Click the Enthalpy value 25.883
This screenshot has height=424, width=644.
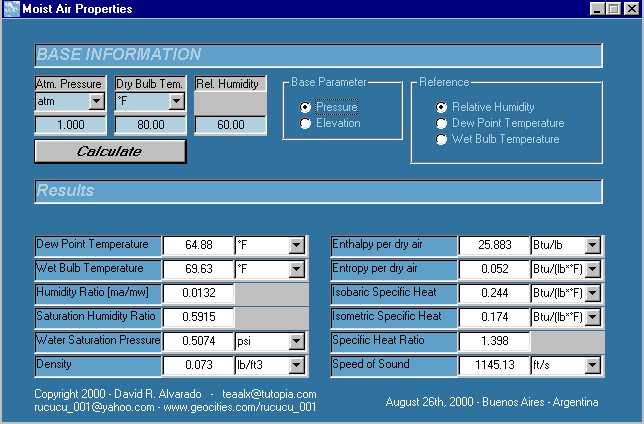494,245
